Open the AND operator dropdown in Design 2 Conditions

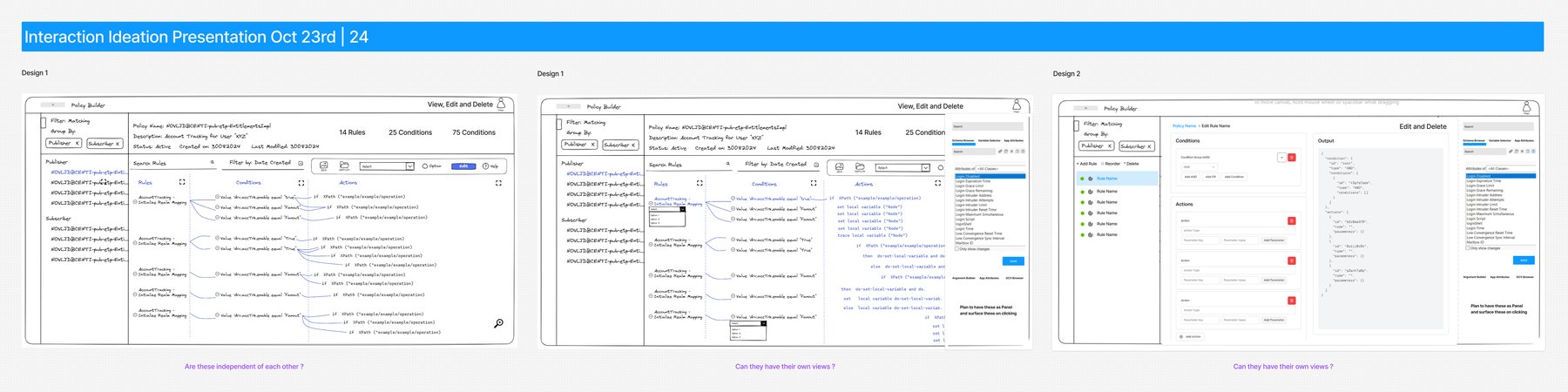[x=1200, y=167]
